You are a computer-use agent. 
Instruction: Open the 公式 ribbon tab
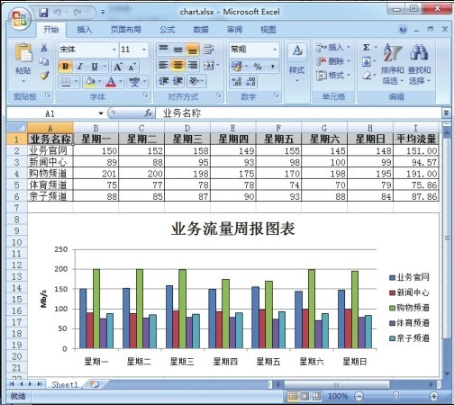[x=167, y=30]
